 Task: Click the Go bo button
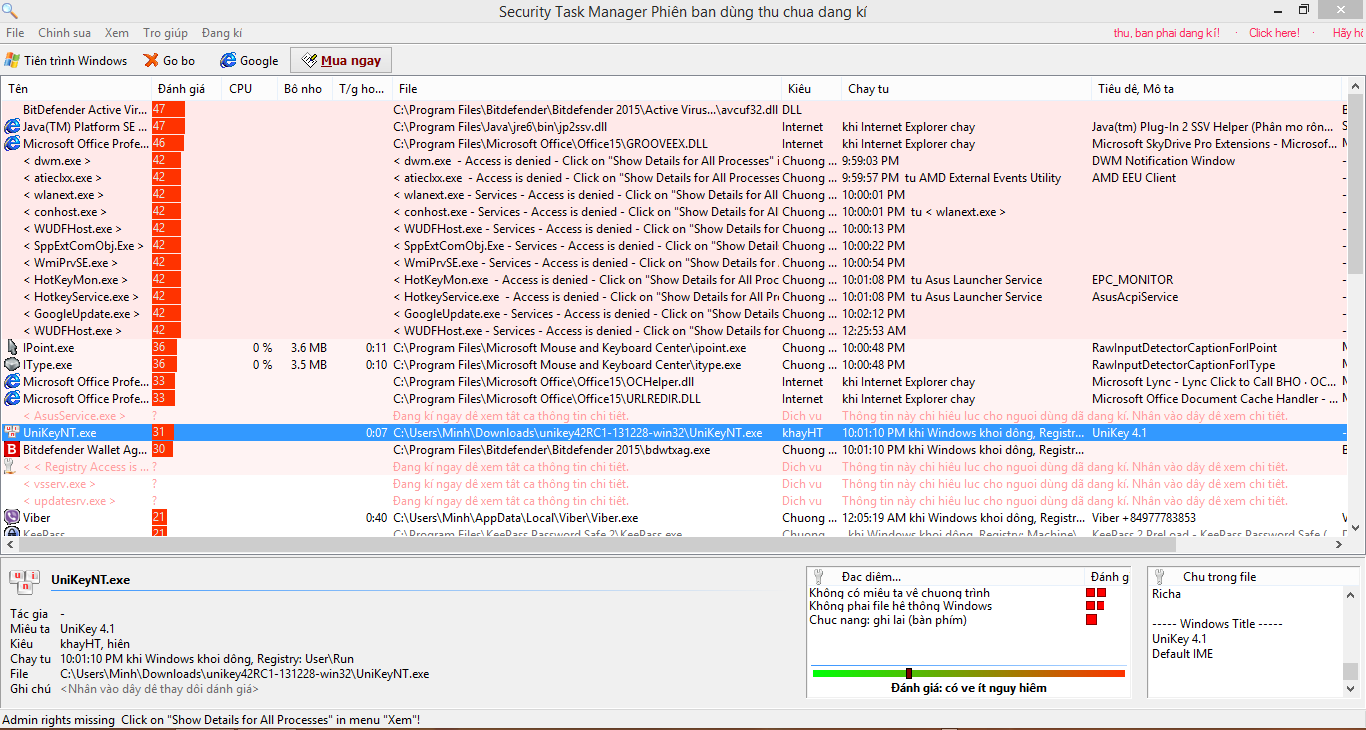click(x=170, y=60)
